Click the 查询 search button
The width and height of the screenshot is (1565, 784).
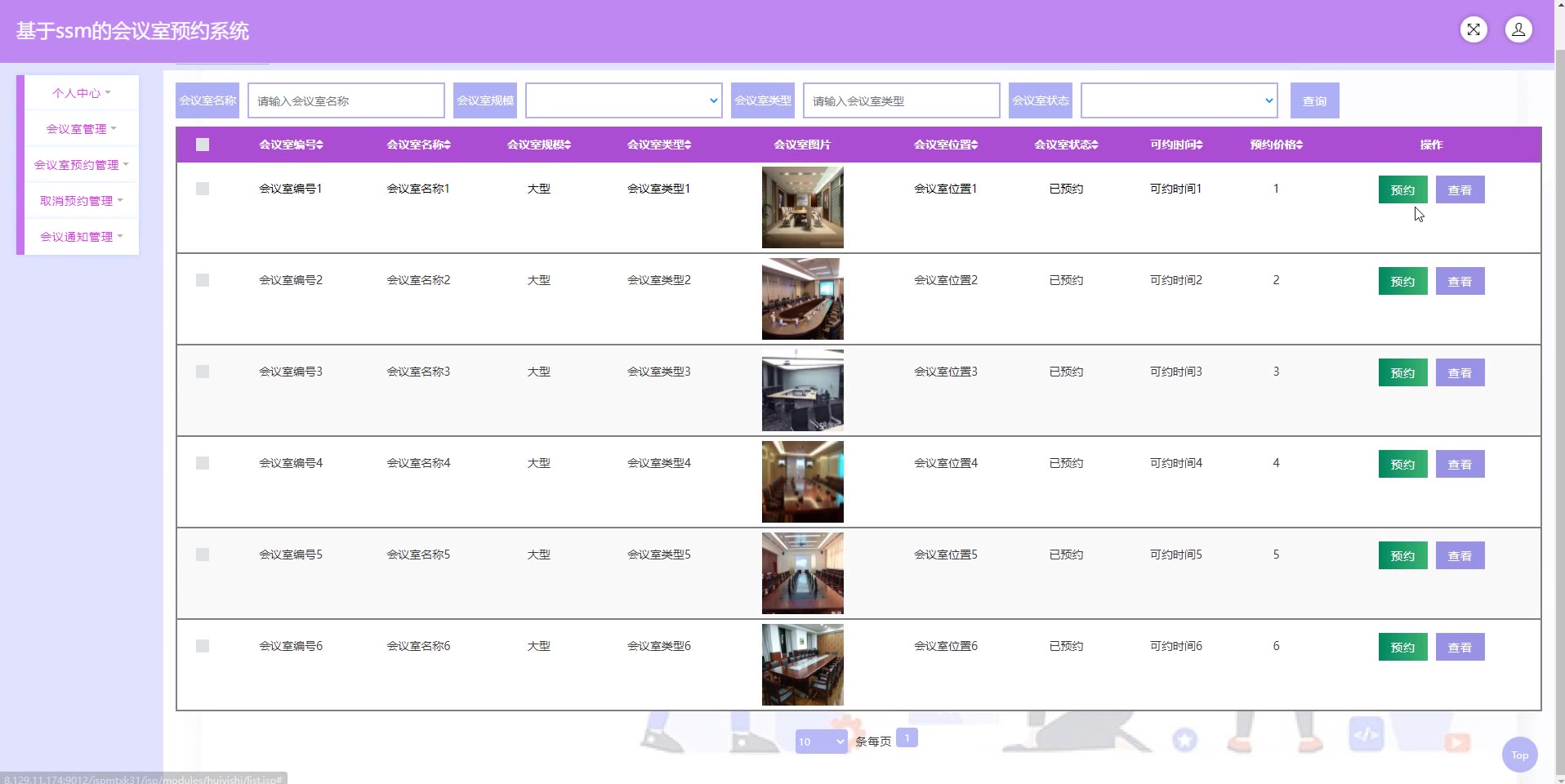[1315, 100]
